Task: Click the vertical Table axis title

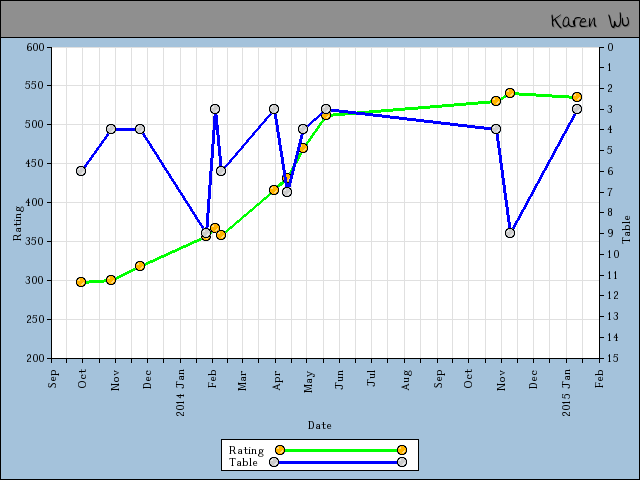Action: coord(626,229)
